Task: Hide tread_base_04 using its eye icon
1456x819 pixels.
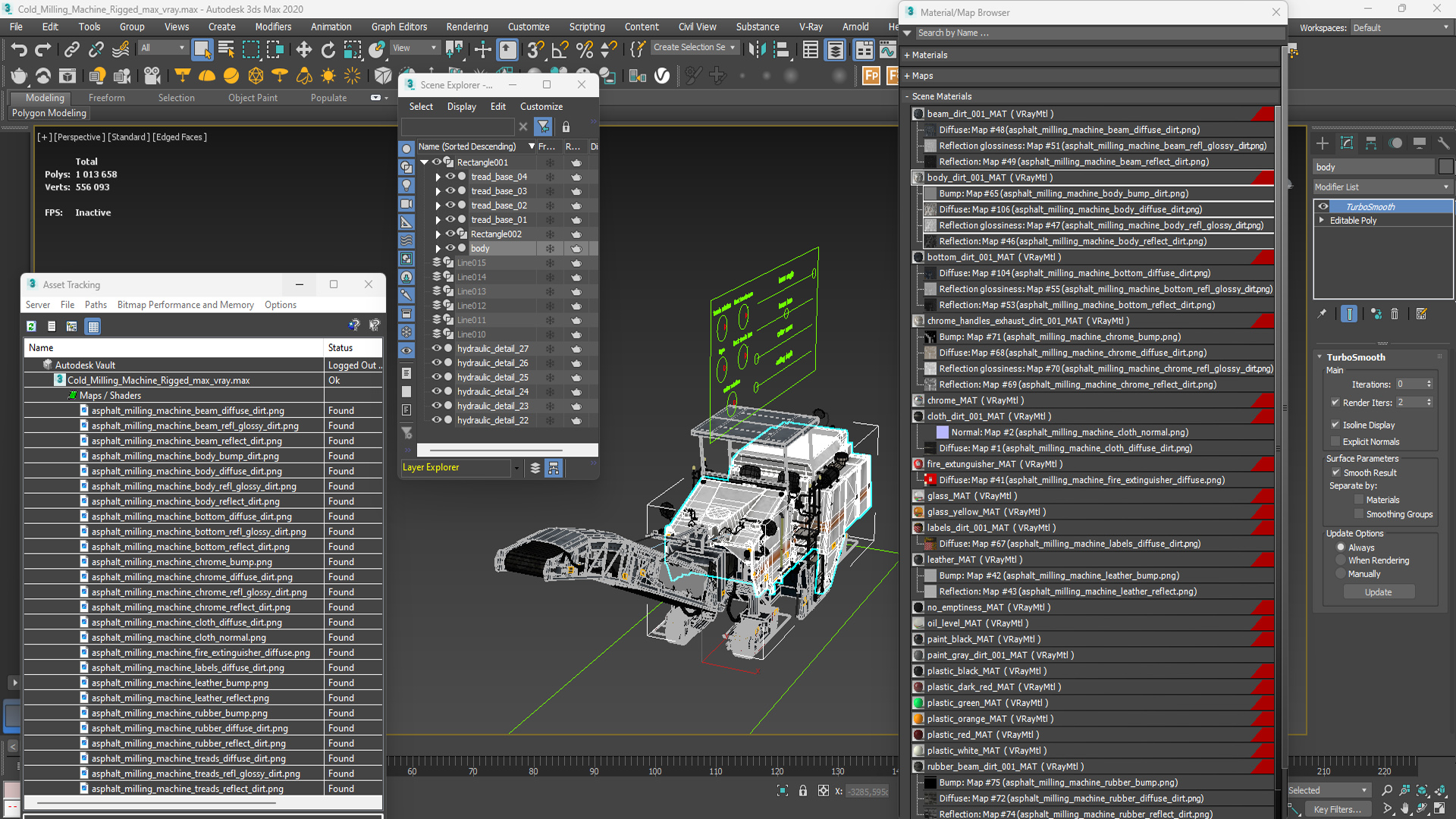Action: pyautogui.click(x=450, y=177)
